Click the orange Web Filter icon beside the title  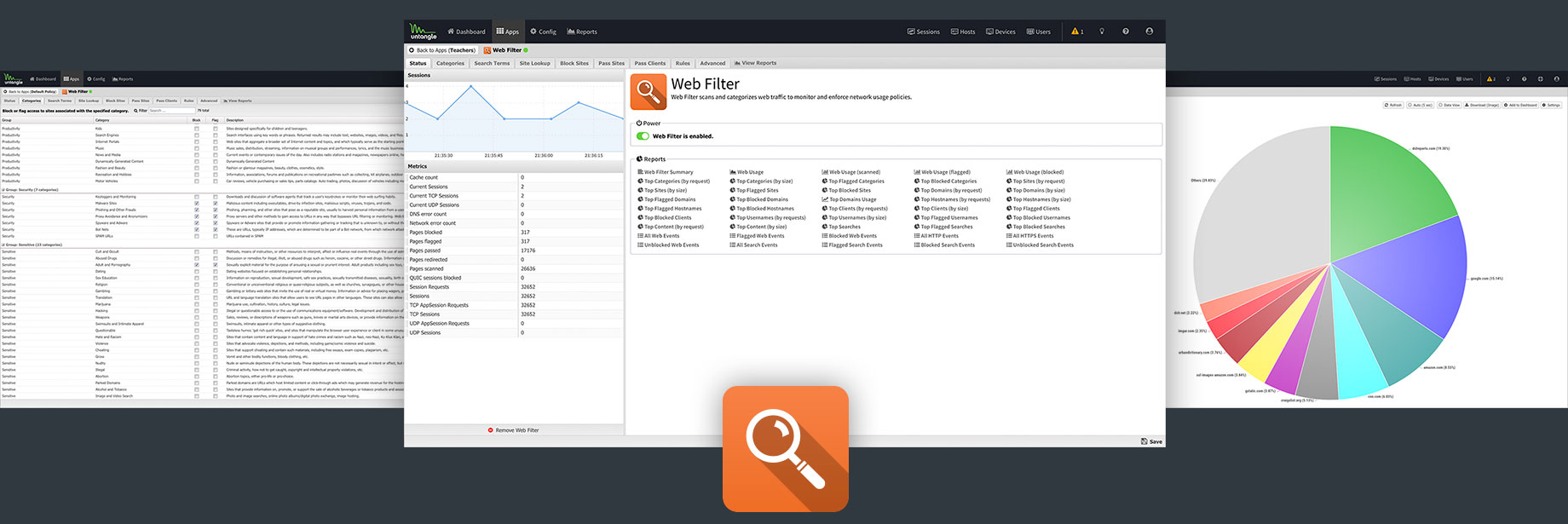pos(649,91)
